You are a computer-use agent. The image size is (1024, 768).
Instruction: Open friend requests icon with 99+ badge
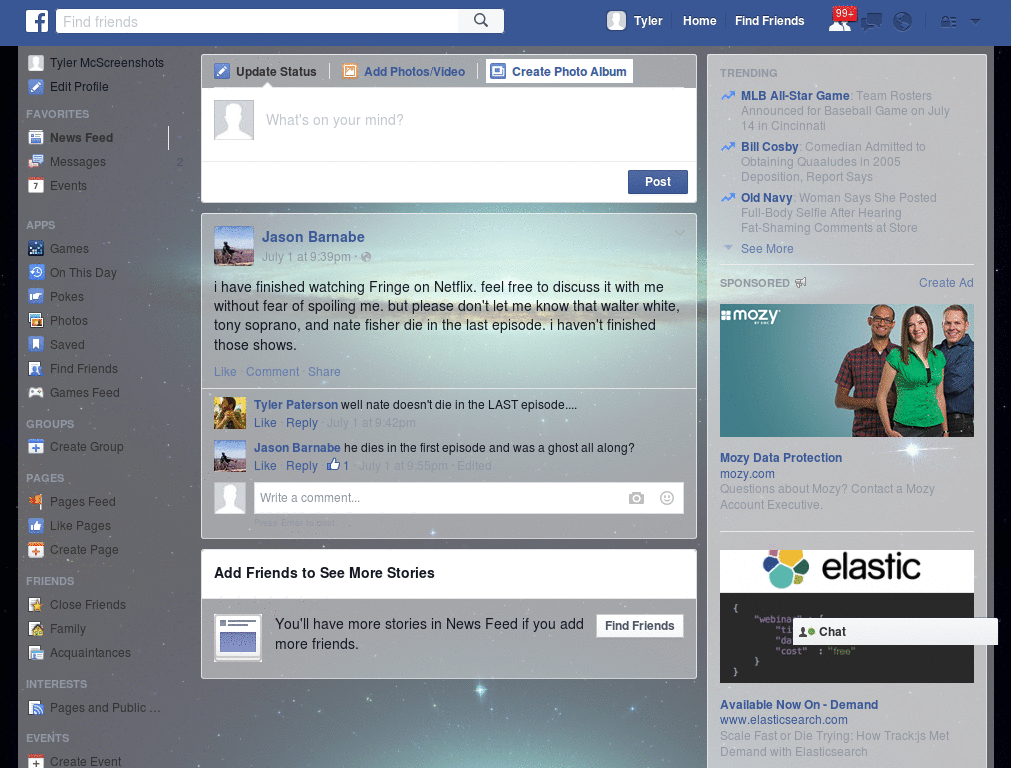840,21
